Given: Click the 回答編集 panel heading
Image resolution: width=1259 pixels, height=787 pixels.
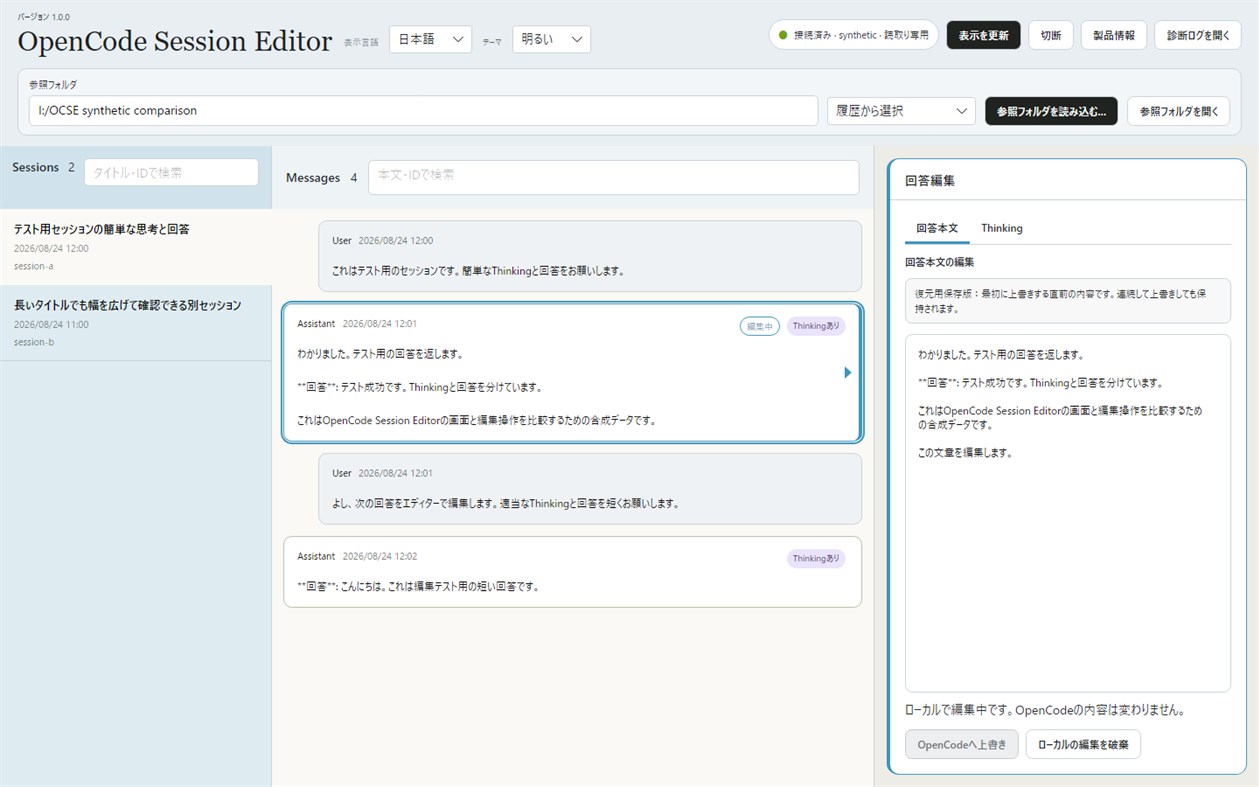Looking at the screenshot, I should 930,181.
